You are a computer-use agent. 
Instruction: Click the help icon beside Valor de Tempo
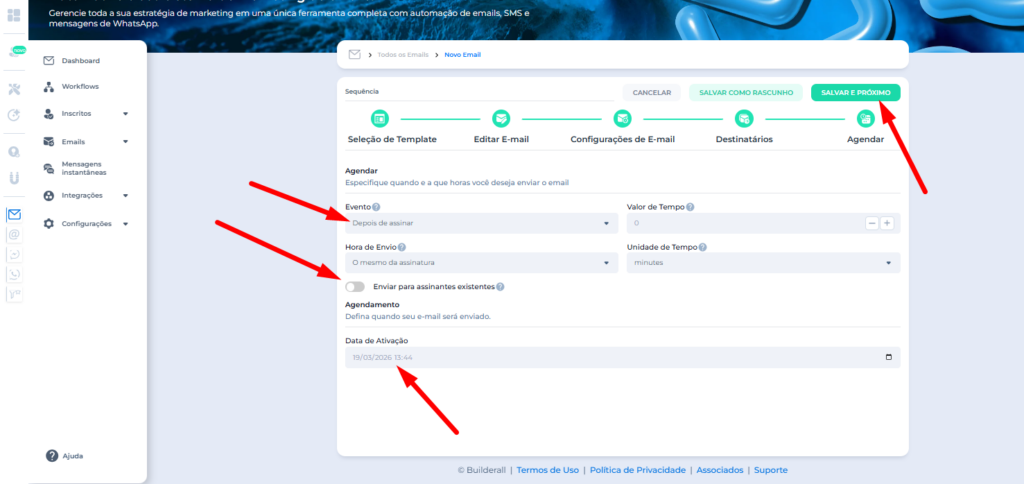690,207
